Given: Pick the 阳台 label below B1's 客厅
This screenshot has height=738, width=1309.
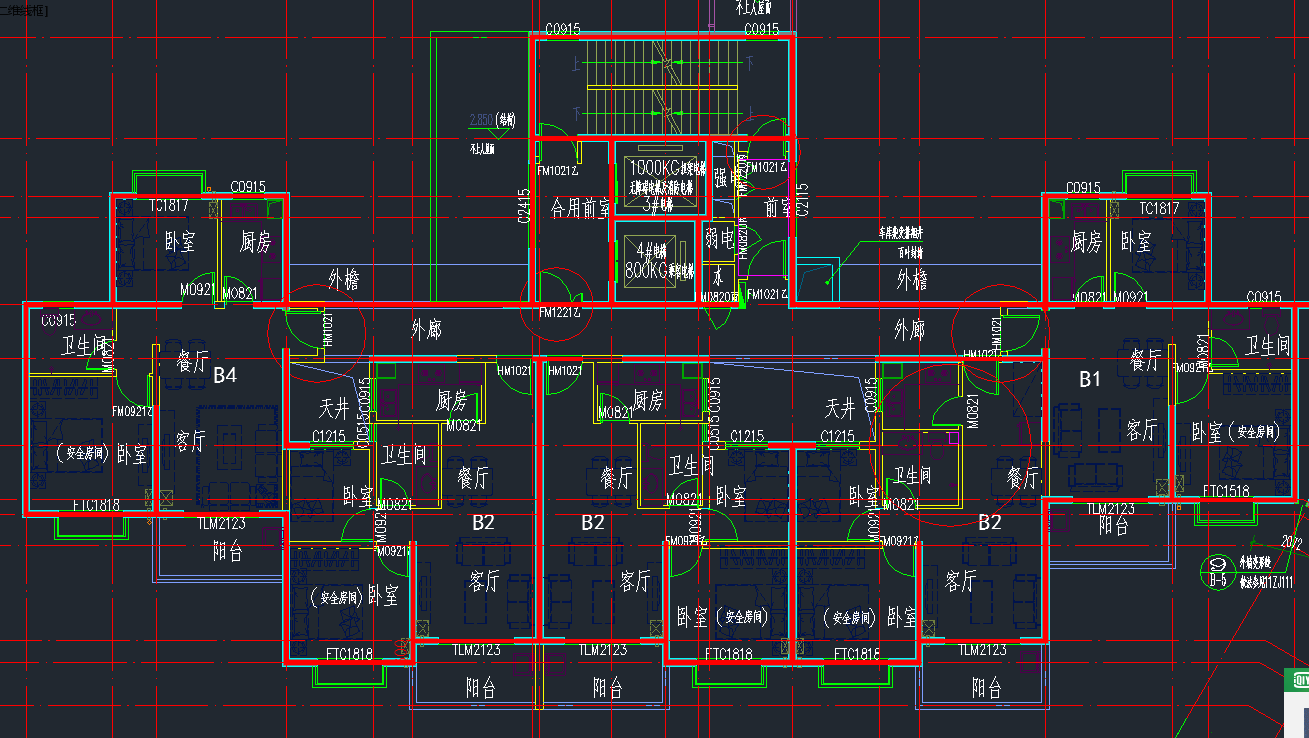Looking at the screenshot, I should tap(1113, 526).
